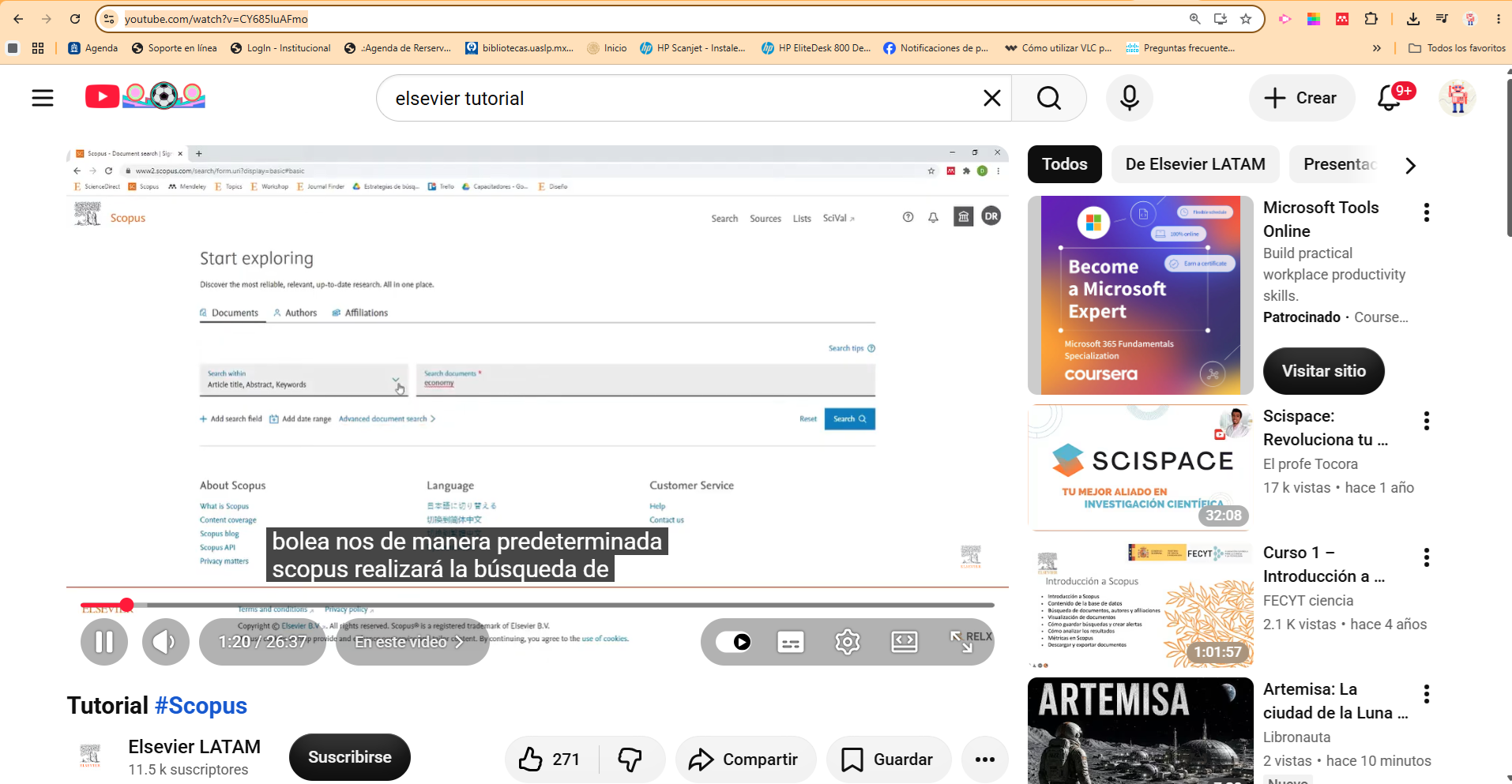Toggle subtitles in the video player
Screen dimensions: 1512x784
791,642
